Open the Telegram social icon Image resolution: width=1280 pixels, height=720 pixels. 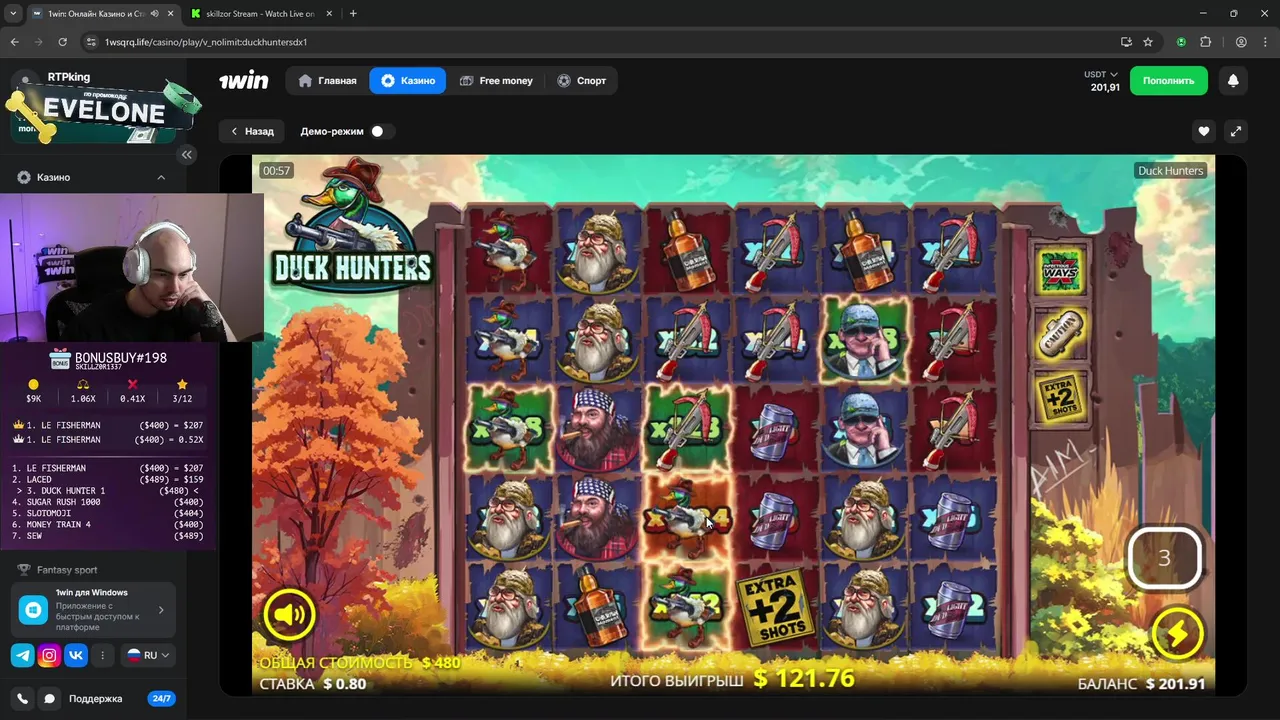(22, 656)
